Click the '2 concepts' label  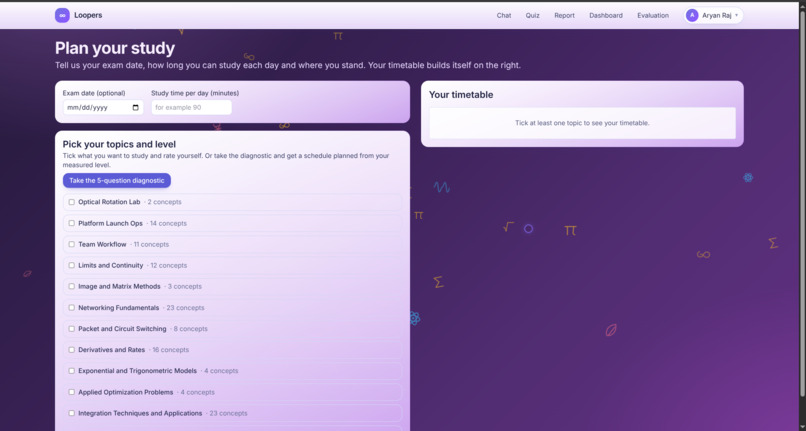(x=164, y=202)
